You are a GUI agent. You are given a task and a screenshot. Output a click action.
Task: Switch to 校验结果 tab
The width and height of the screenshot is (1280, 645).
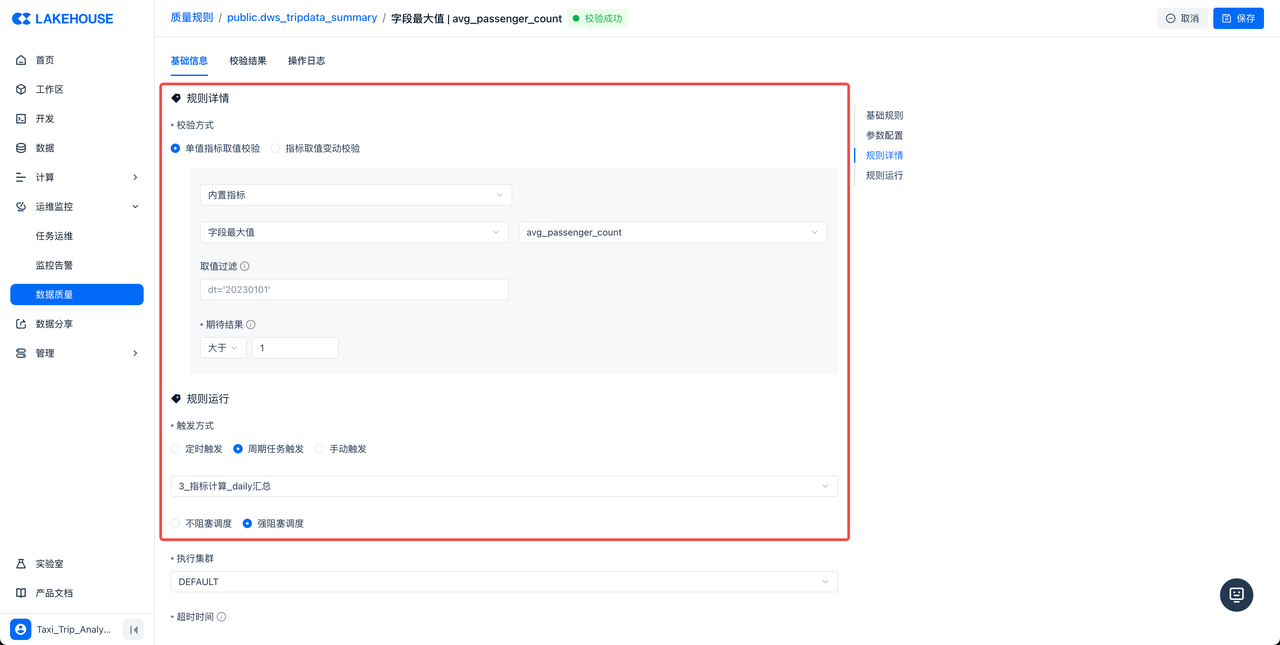coord(248,61)
